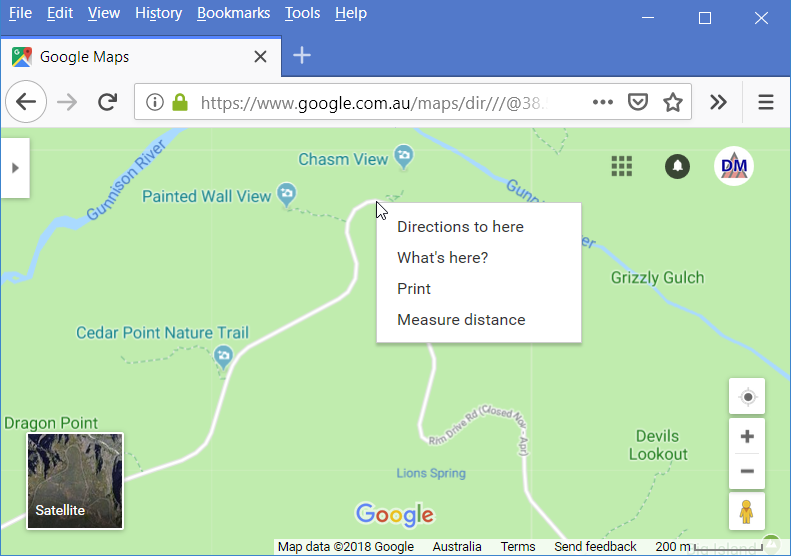Open the page actions ellipsis menu
The height and width of the screenshot is (556, 791).
point(602,102)
